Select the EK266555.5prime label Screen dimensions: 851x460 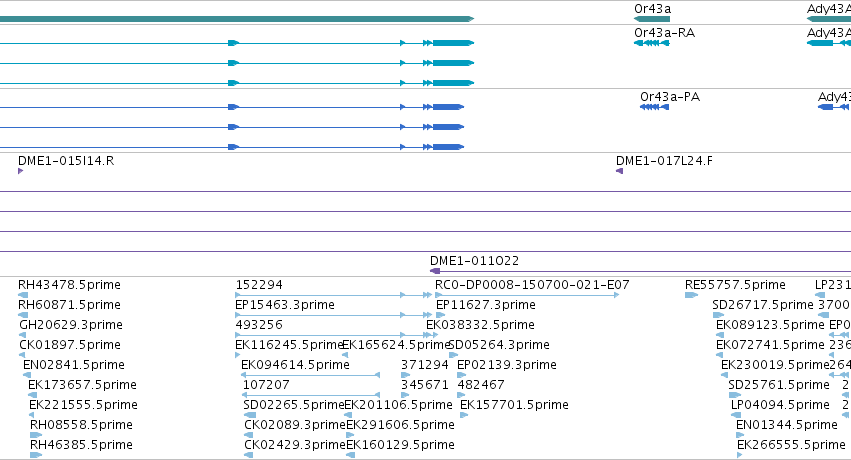791,445
